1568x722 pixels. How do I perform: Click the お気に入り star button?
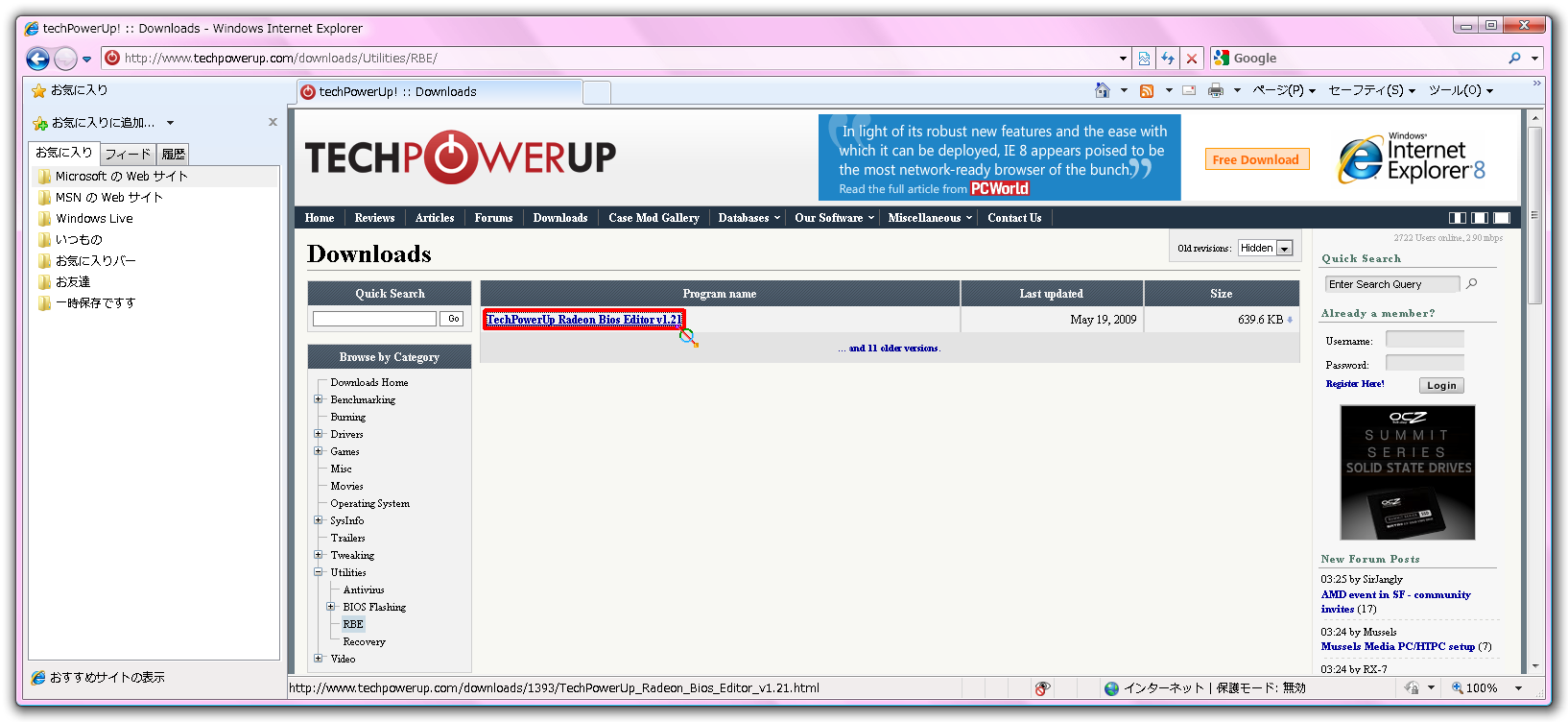[69, 90]
